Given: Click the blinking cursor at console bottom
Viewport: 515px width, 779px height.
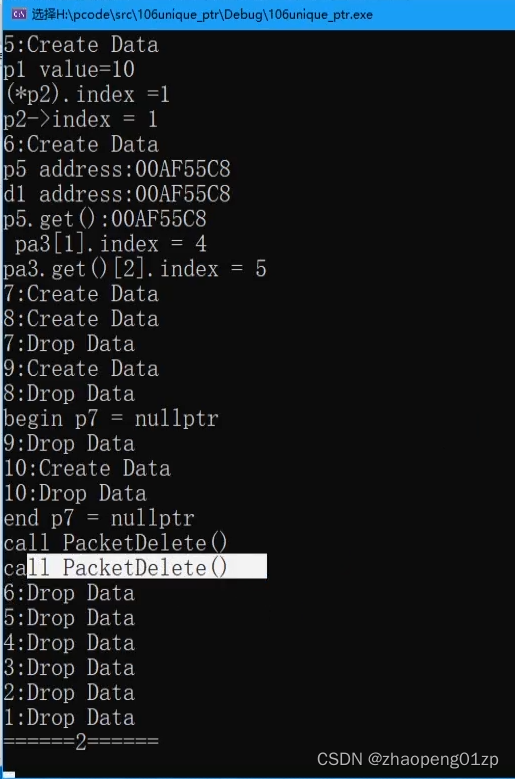Looking at the screenshot, I should click(x=8, y=774).
